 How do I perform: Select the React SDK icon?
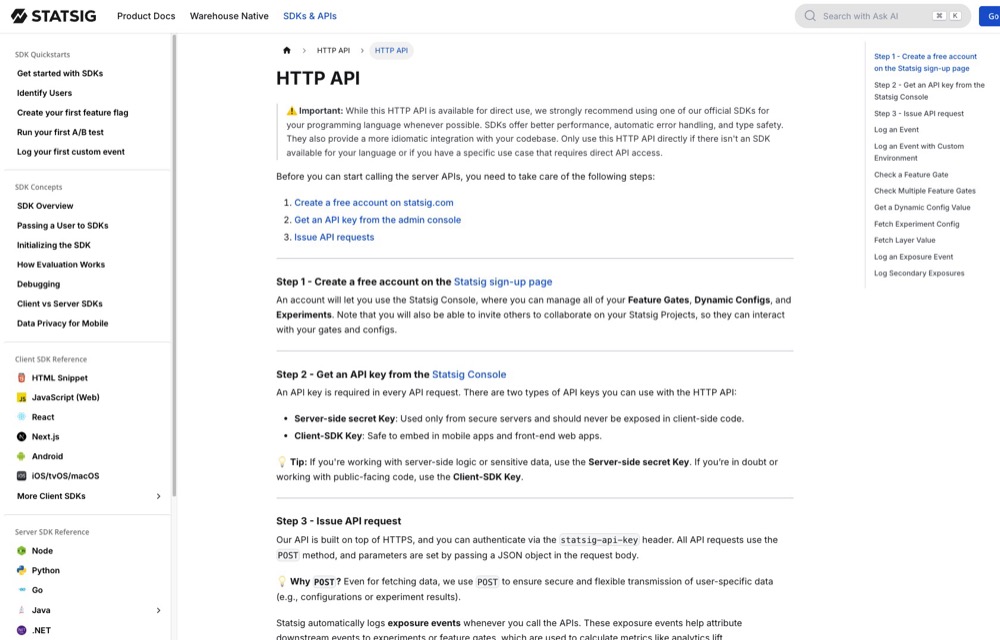[x=22, y=417]
